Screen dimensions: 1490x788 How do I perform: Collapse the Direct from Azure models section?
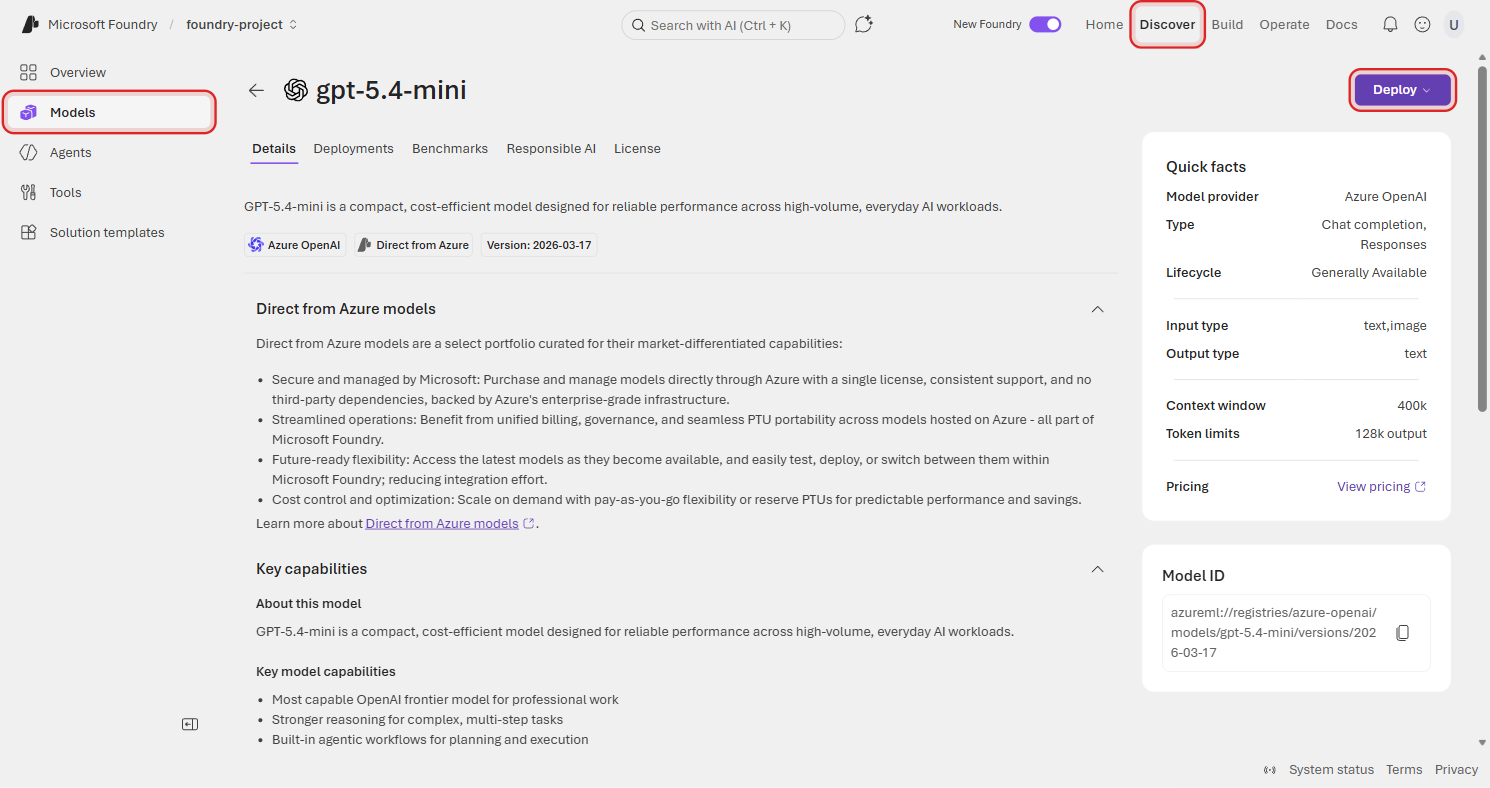click(x=1097, y=309)
